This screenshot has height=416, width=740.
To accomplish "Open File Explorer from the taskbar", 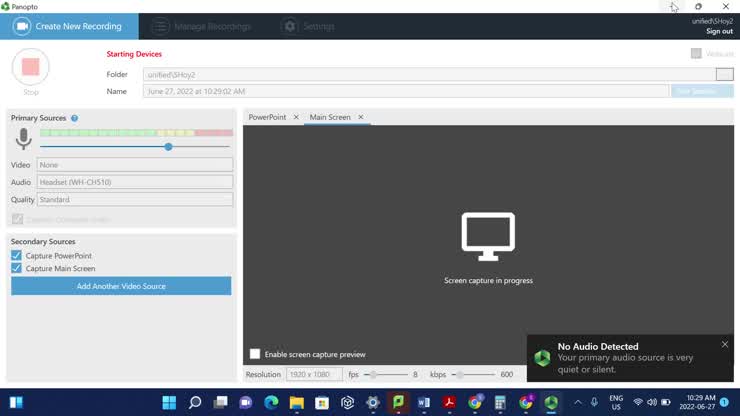I will (297, 403).
